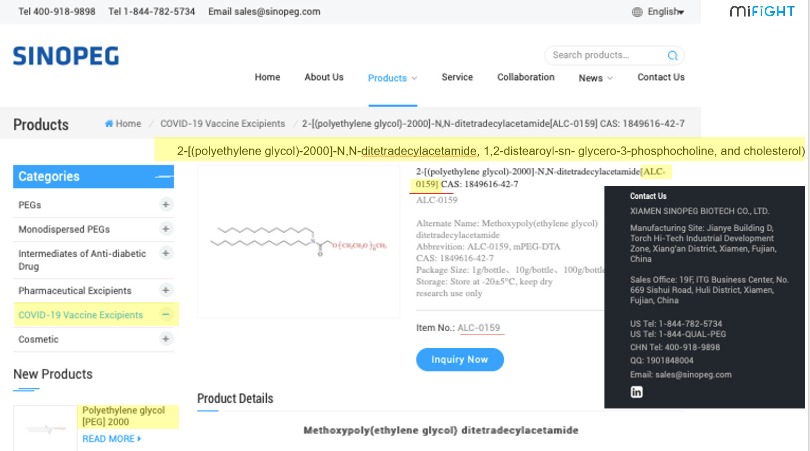Open the Products menu dropdown
This screenshot has height=451, width=810.
click(x=392, y=78)
